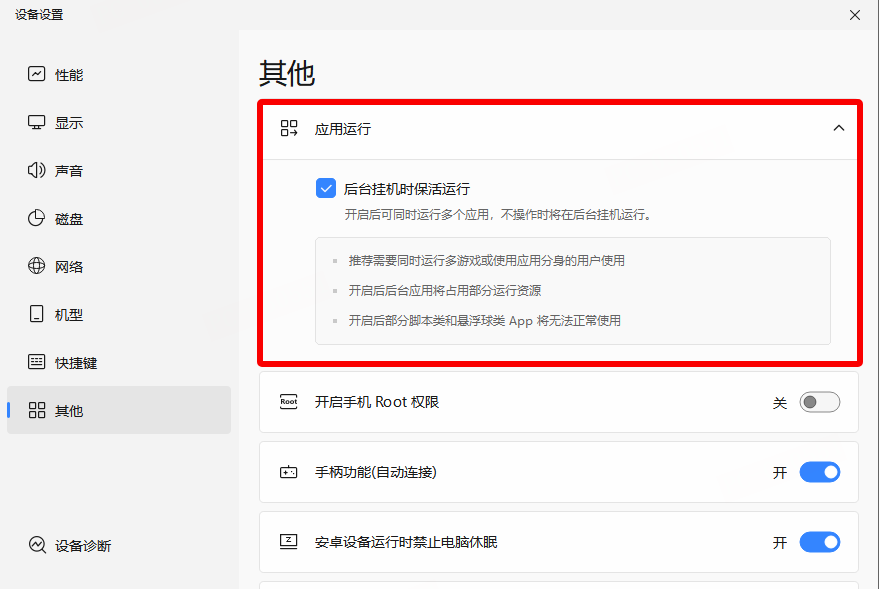This screenshot has width=879, height=589.
Task: Click the 显示 monitor icon in sidebar
Action: point(37,122)
